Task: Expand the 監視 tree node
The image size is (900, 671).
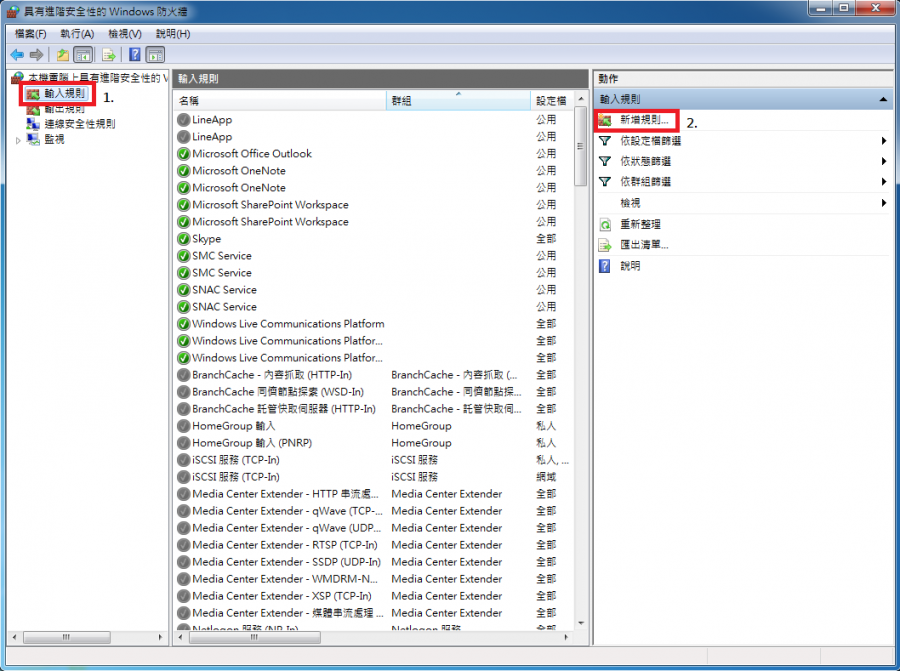Action: click(18, 140)
